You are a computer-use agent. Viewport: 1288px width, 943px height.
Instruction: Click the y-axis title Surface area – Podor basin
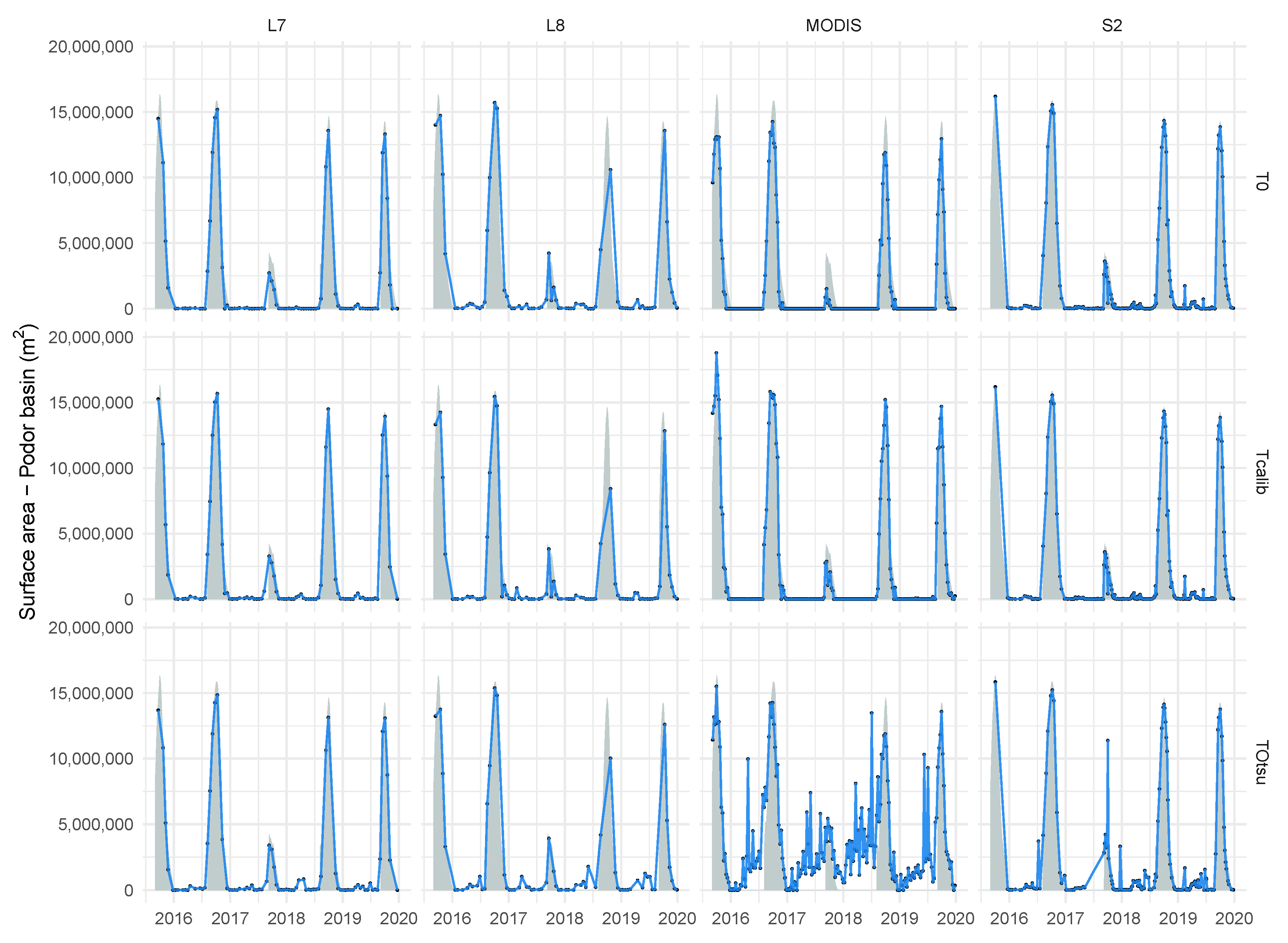[27, 471]
